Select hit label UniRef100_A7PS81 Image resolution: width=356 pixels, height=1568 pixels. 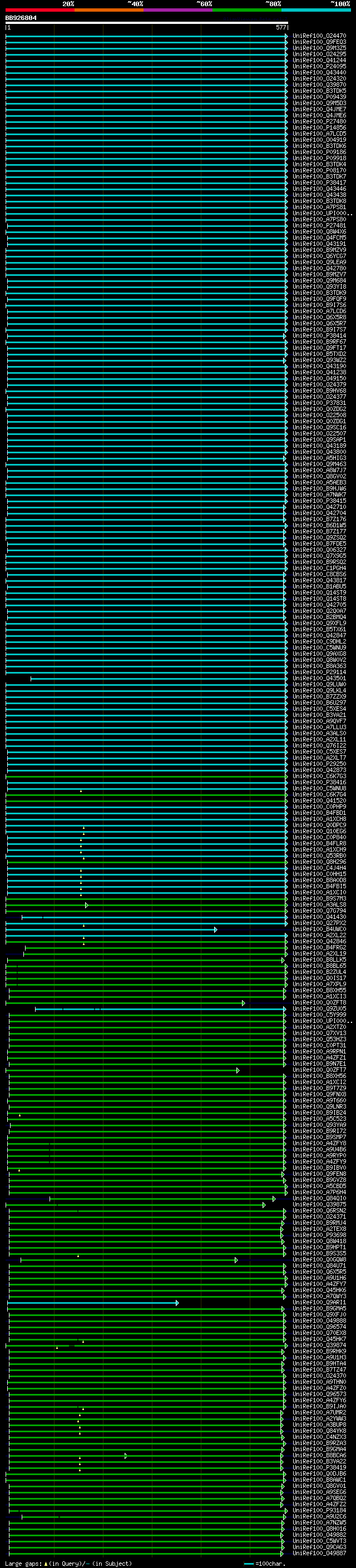319,207
